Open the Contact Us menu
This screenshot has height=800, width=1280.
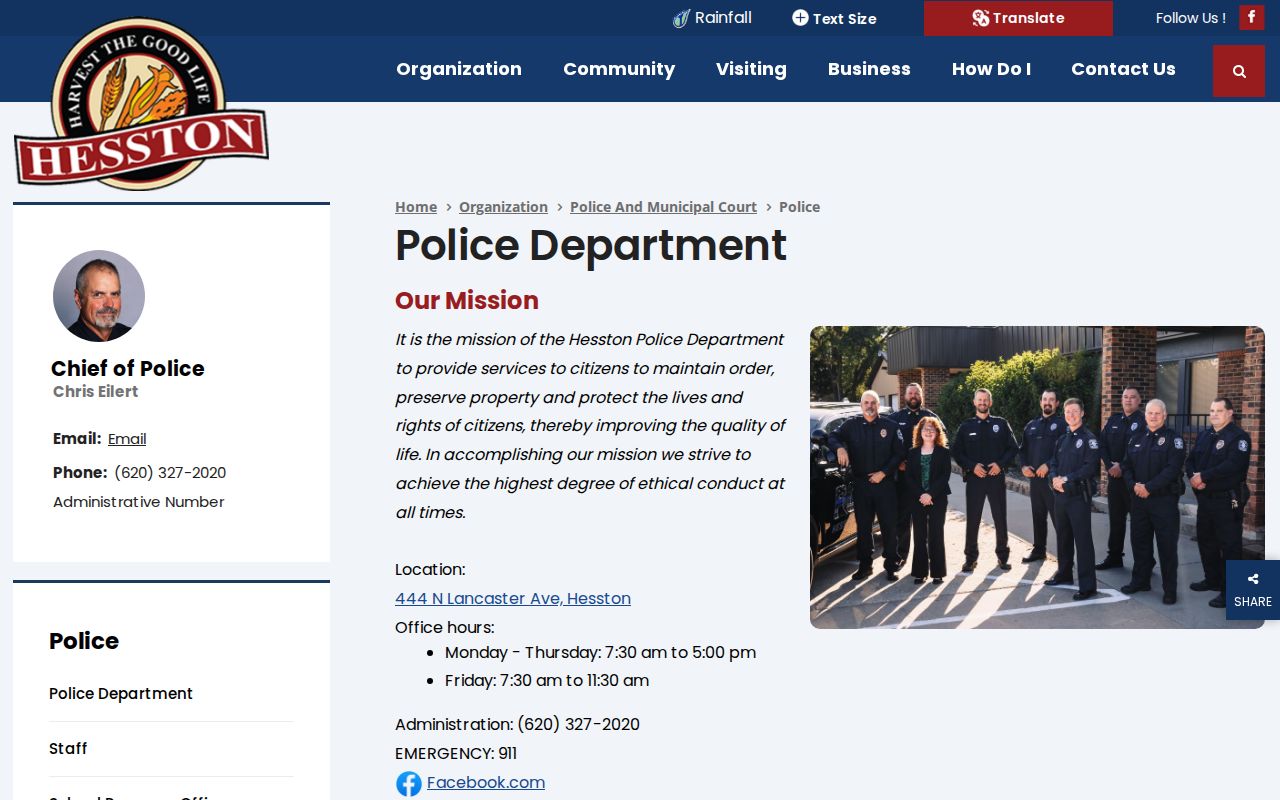1123,69
